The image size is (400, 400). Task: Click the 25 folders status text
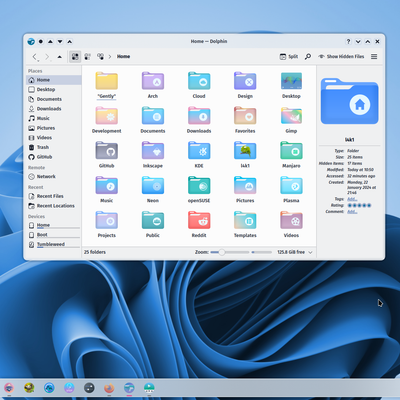(x=95, y=252)
